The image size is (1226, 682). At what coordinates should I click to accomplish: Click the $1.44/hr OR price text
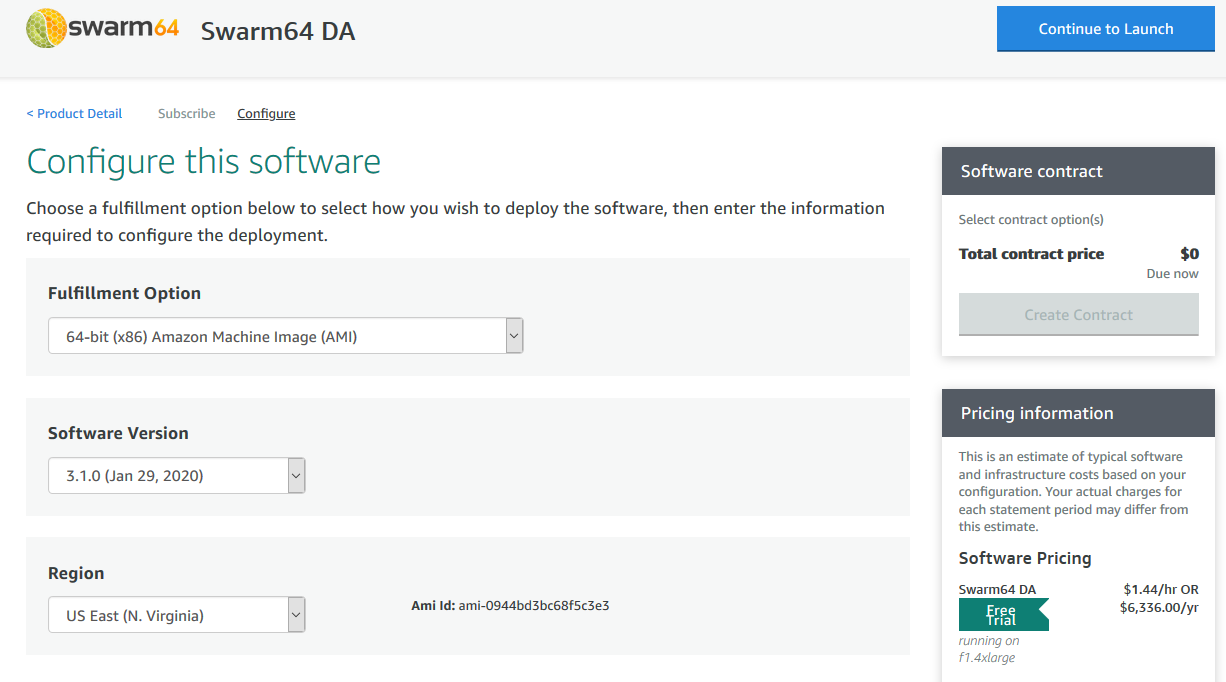click(1160, 590)
